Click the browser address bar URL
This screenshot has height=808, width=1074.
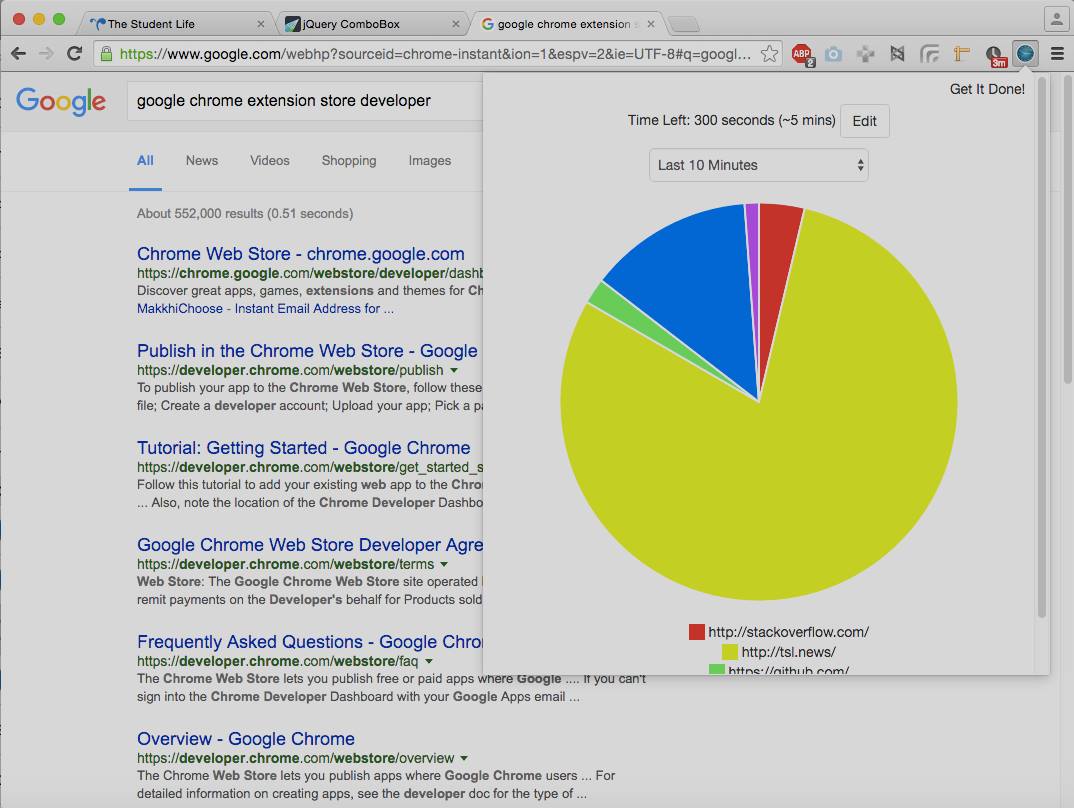[x=436, y=54]
